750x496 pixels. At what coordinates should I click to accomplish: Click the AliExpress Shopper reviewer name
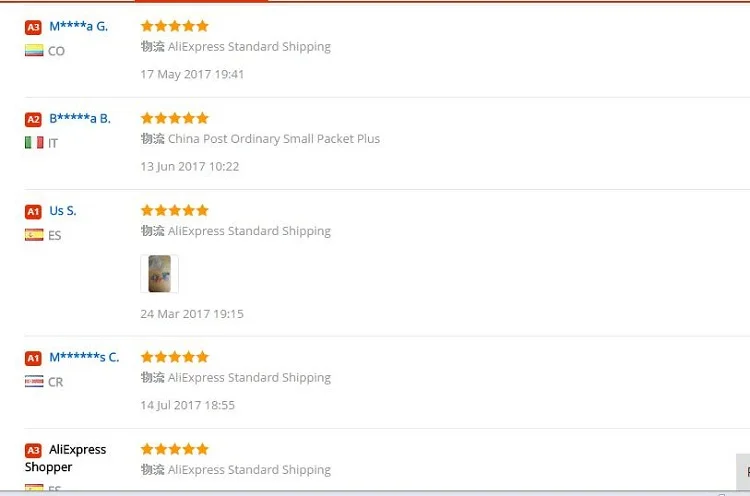[x=66, y=458]
